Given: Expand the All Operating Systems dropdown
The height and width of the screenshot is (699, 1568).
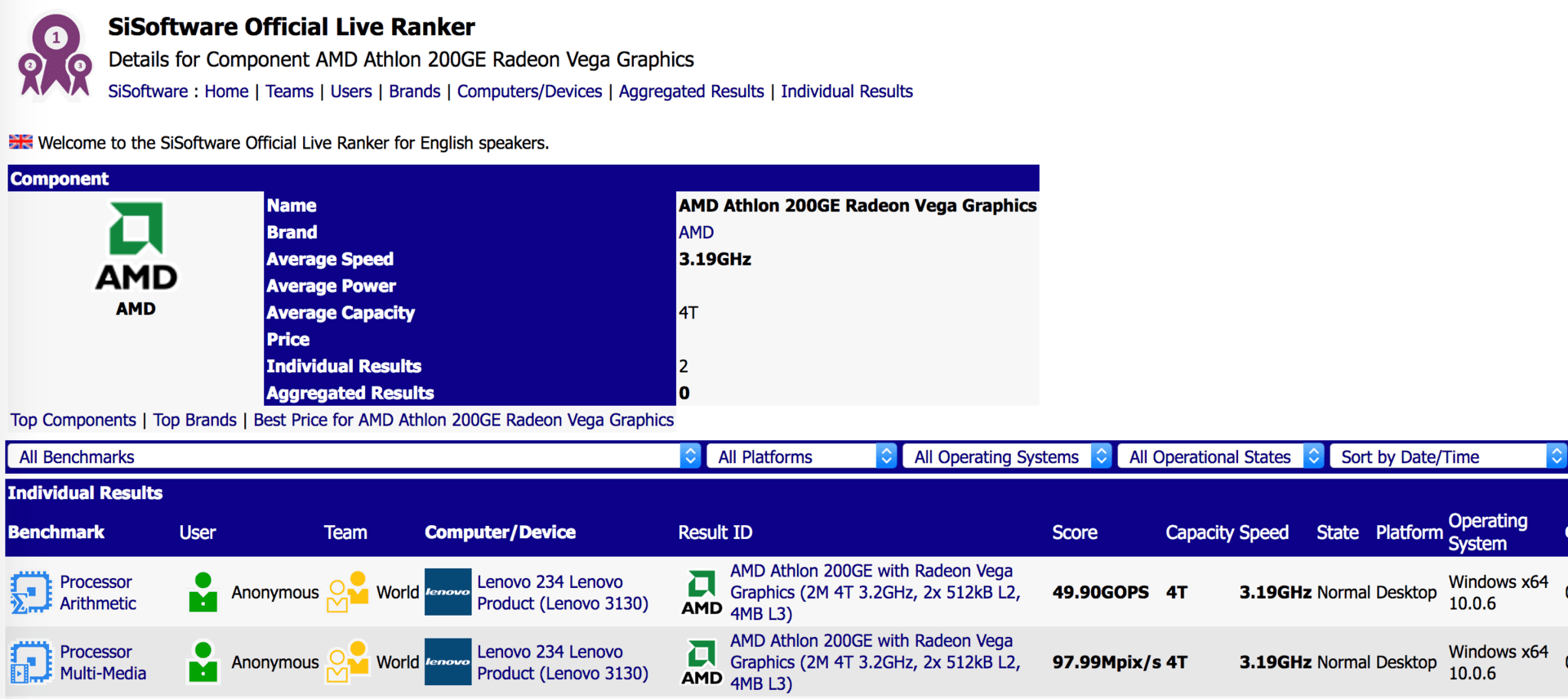Looking at the screenshot, I should [x=1007, y=456].
